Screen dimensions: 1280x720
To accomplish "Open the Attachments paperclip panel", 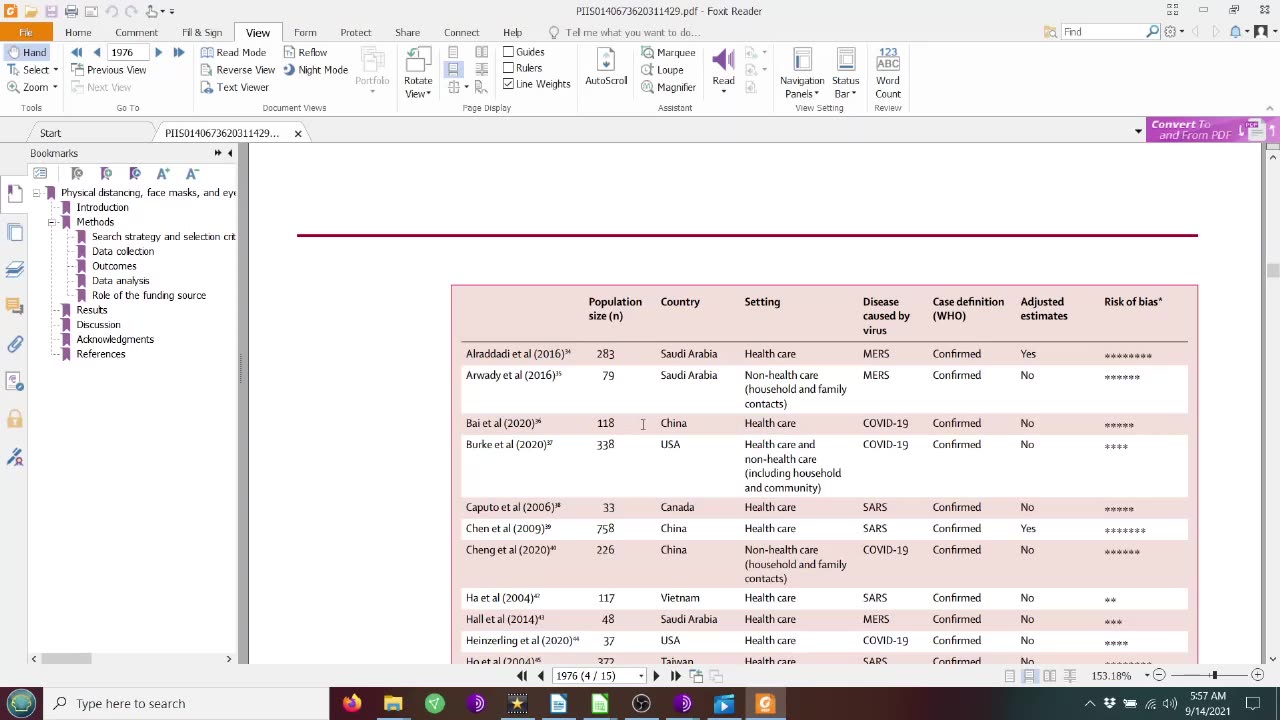I will click(x=14, y=344).
